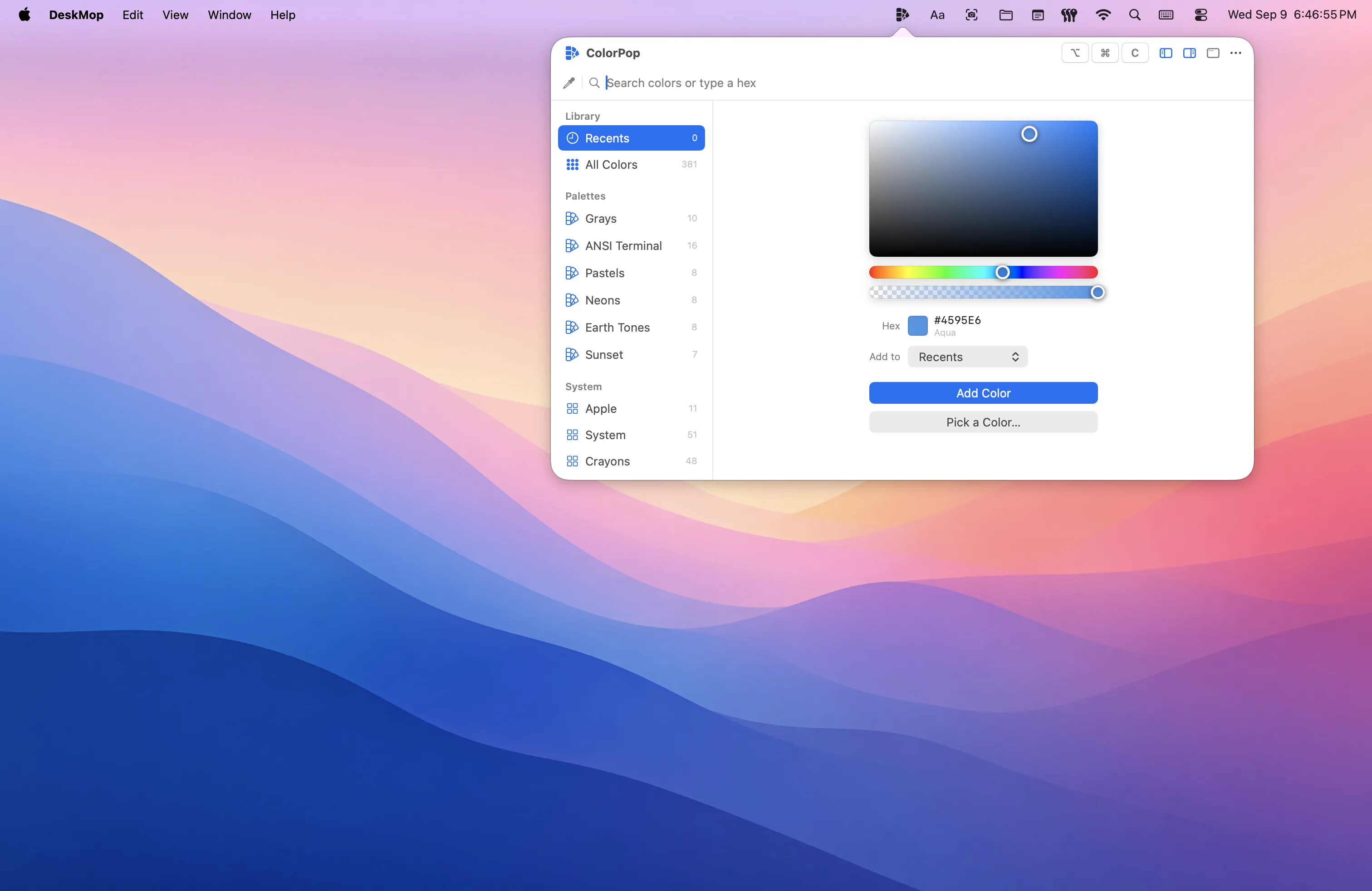This screenshot has height=891, width=1372.
Task: Open the Pastels palette
Action: [631, 273]
